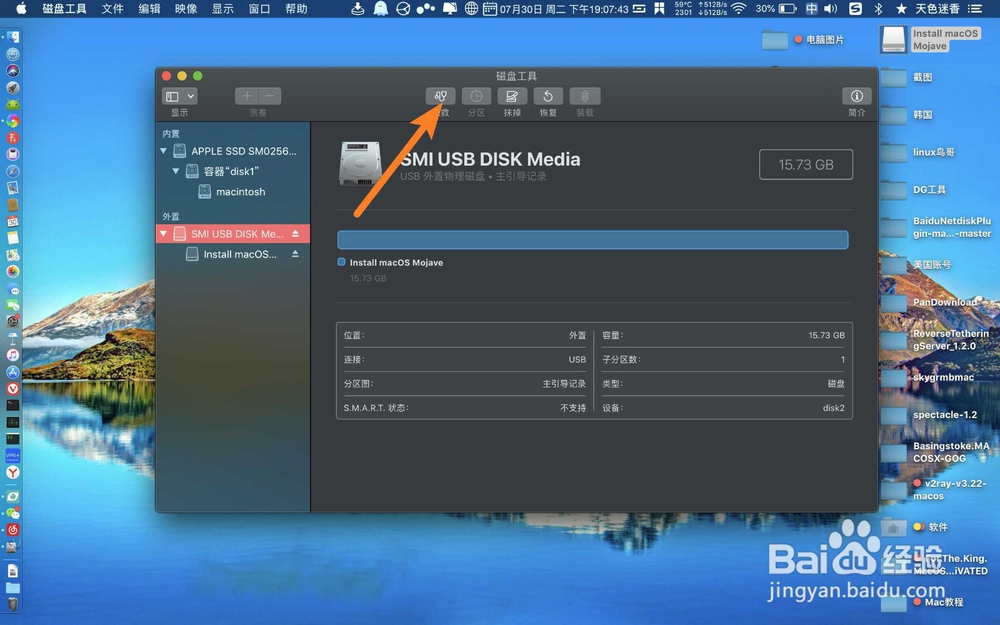The width and height of the screenshot is (1000, 625).
Task: Click the blue partition usage bar
Action: 592,240
